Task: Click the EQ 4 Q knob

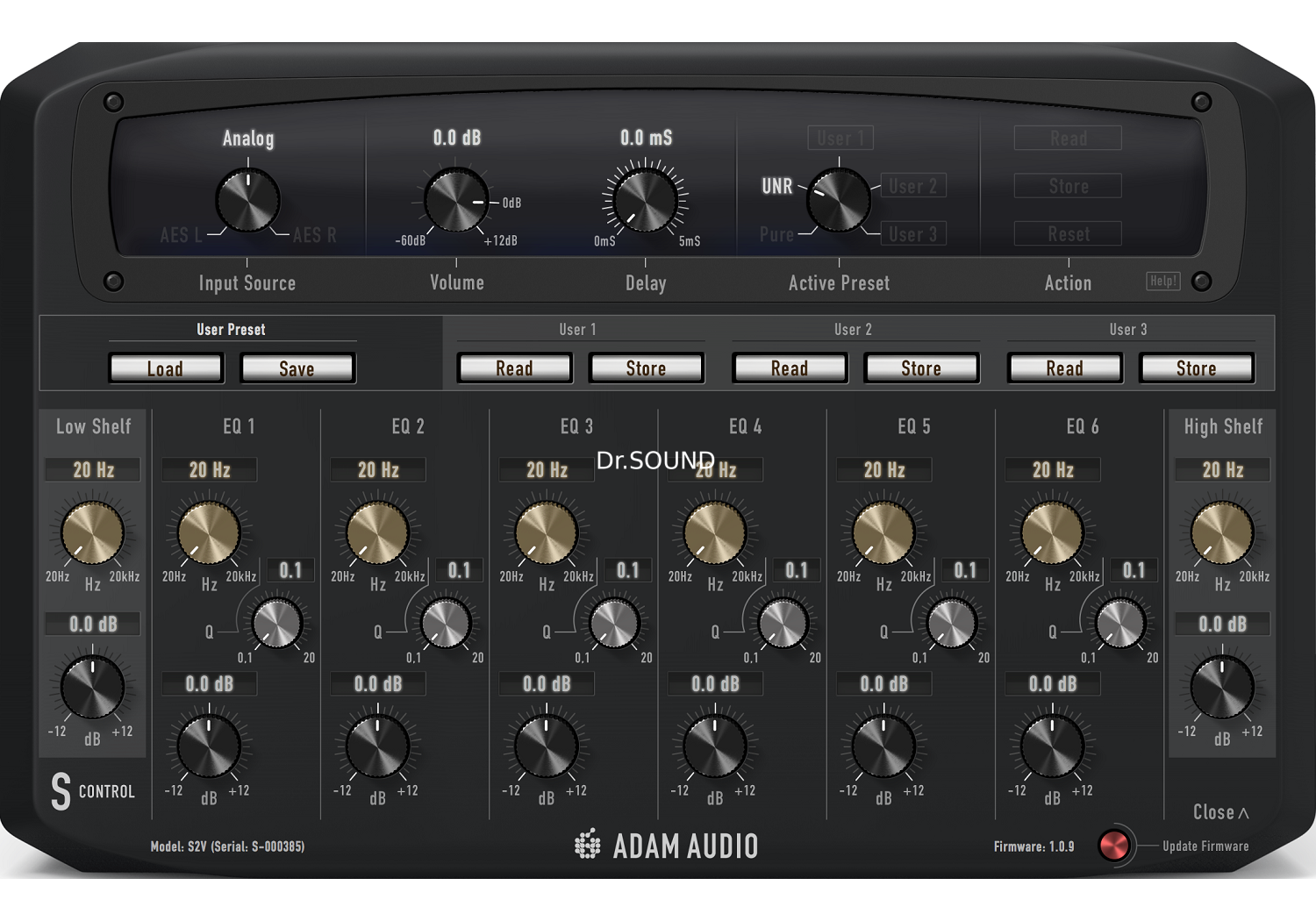Action: coord(783,623)
